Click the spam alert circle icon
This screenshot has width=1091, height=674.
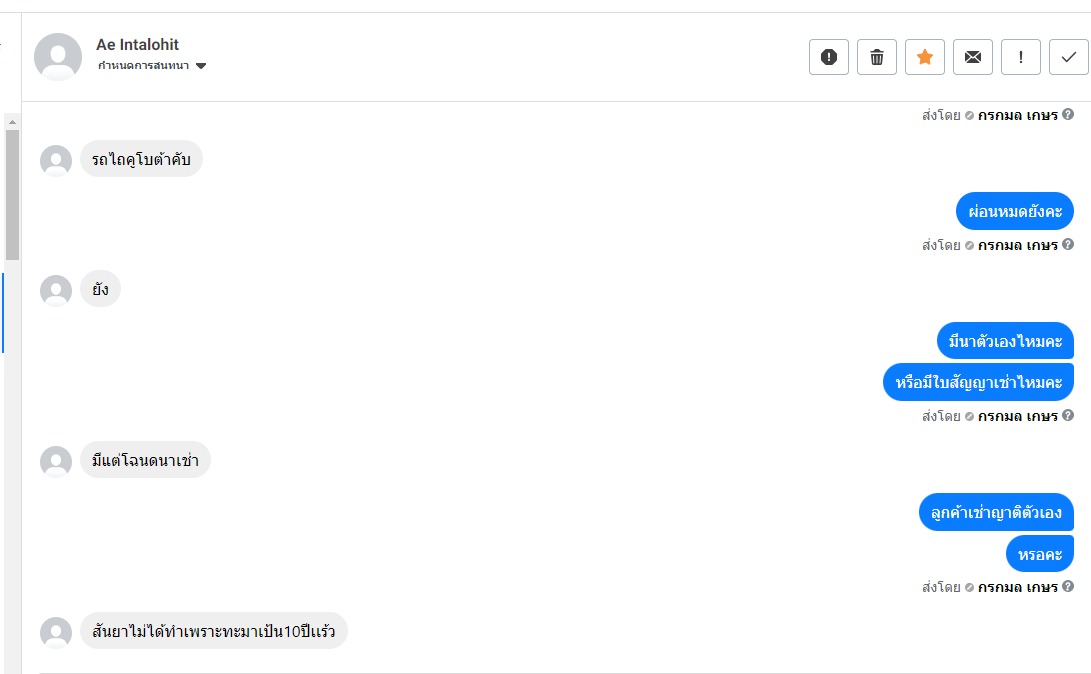pyautogui.click(x=828, y=57)
